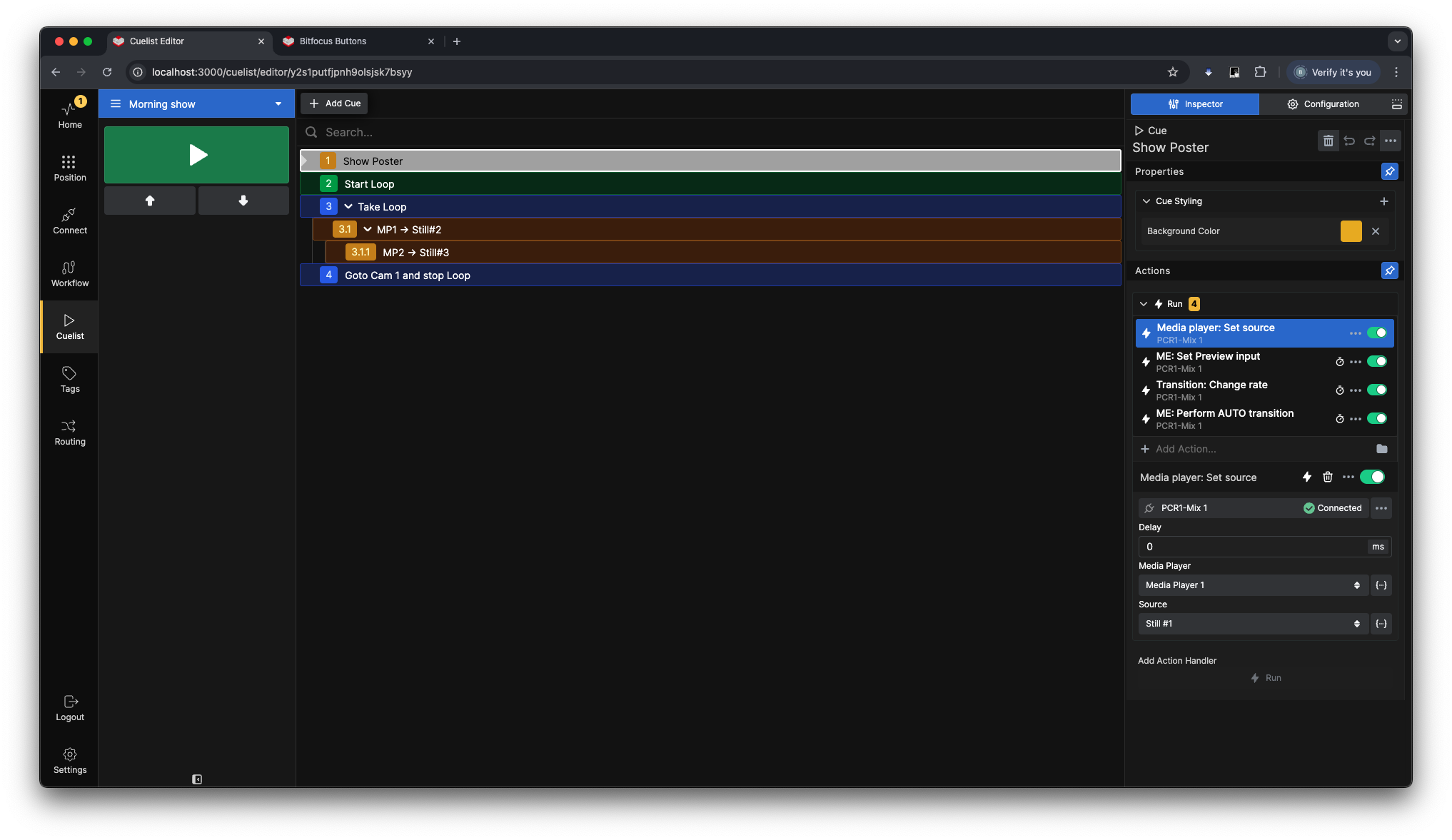1452x840 pixels.
Task: Open the Cuelist sidebar page
Action: click(69, 326)
